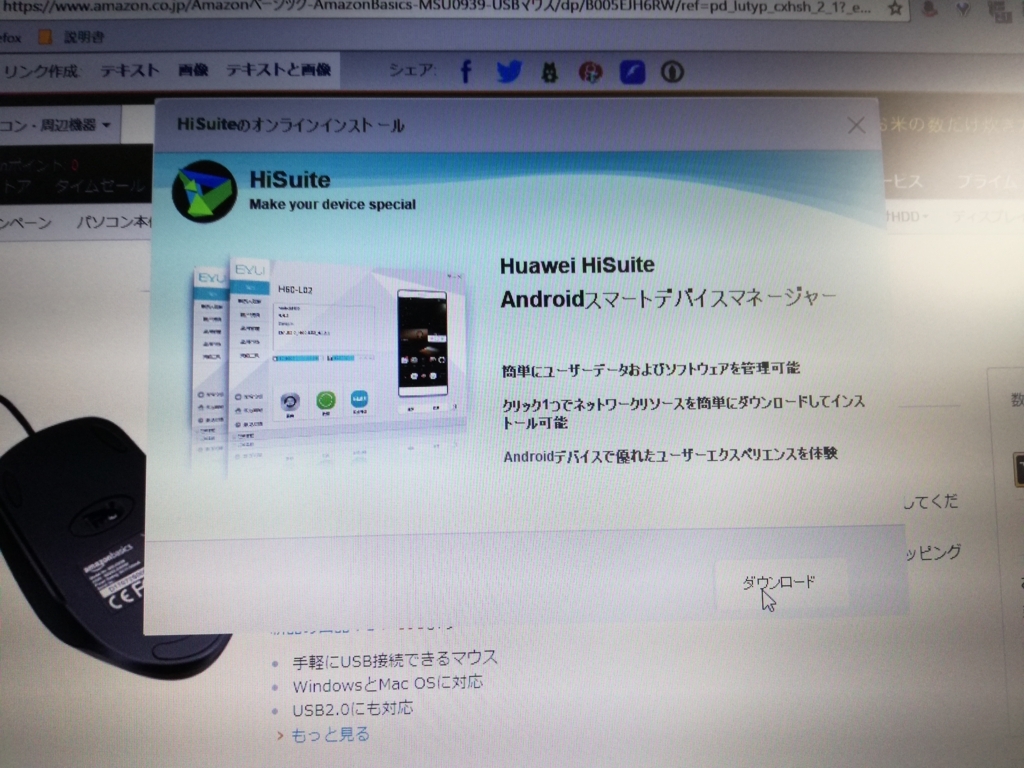This screenshot has width=1024, height=768.
Task: Click the blue square share icon
Action: (632, 72)
